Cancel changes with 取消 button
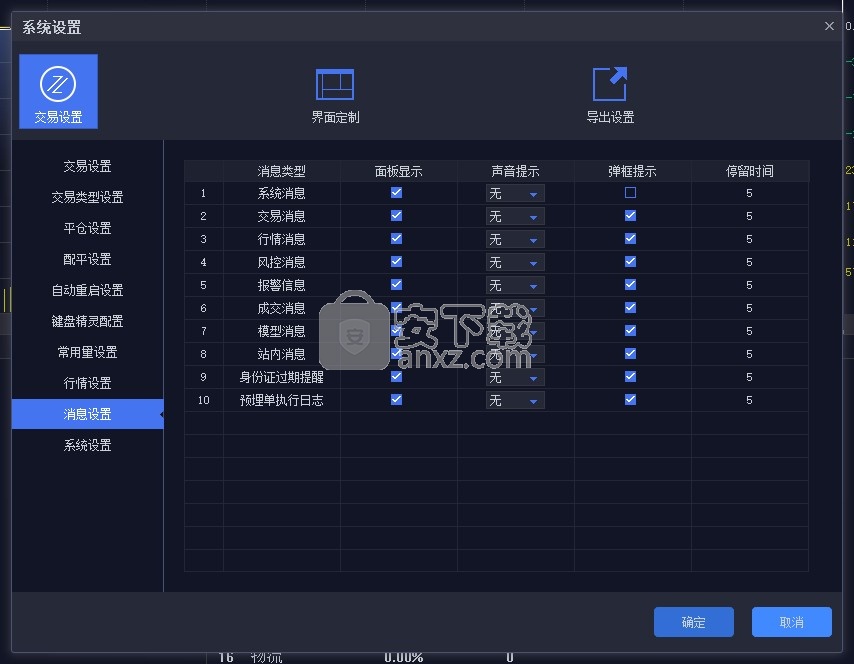 791,622
